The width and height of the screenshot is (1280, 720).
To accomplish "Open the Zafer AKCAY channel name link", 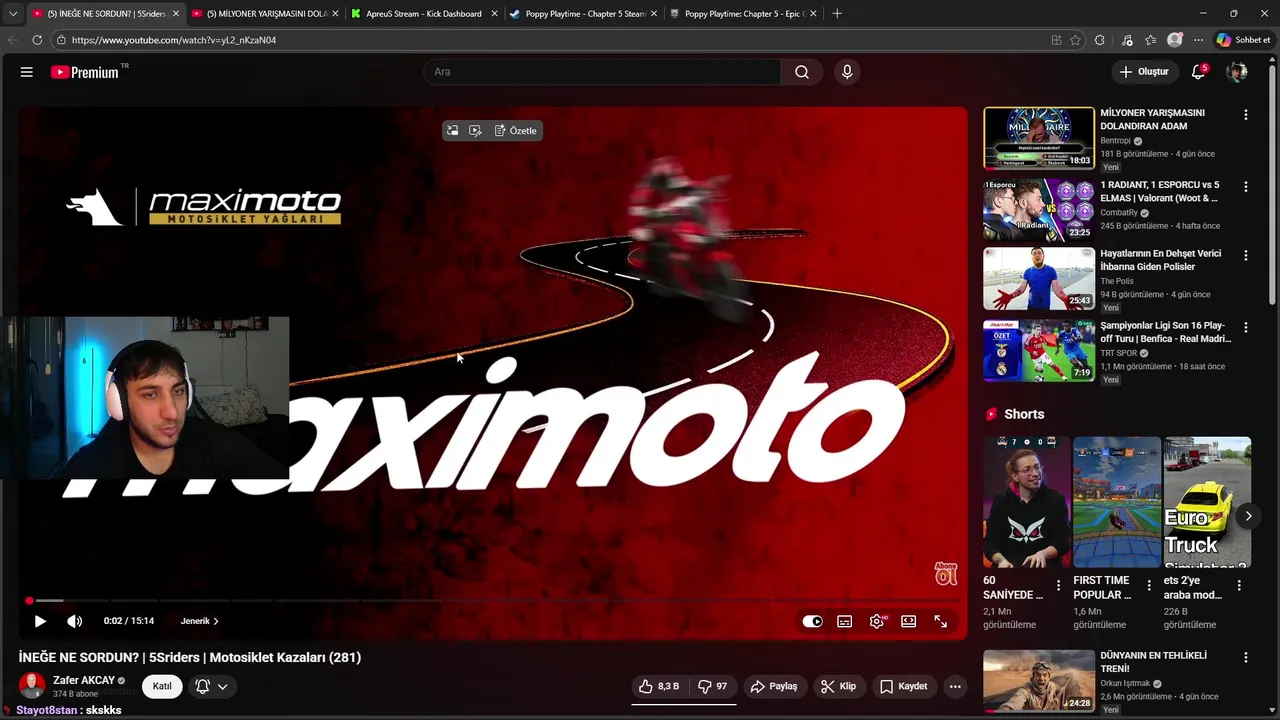I will click(84, 680).
